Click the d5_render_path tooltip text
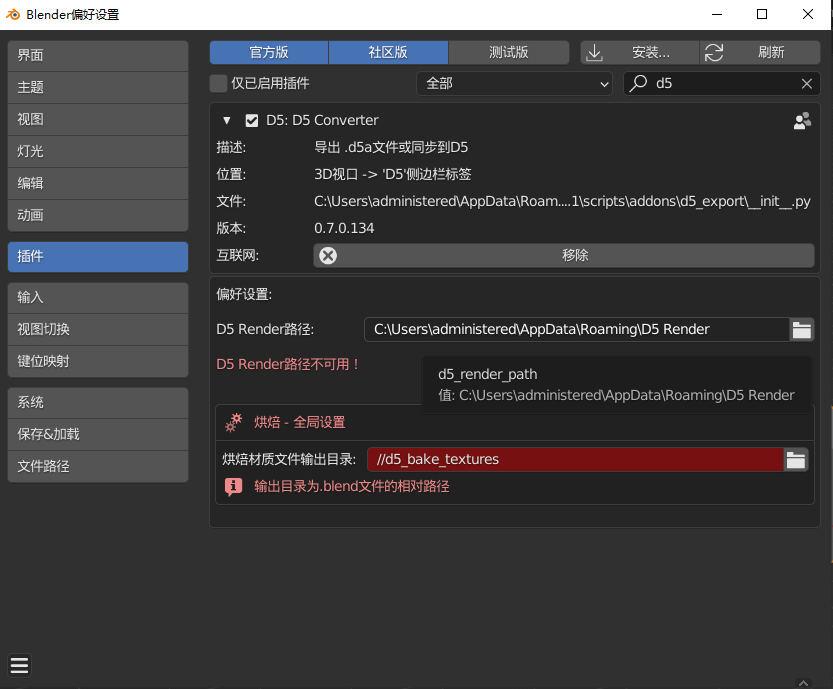Viewport: 833px width, 689px height. tap(487, 375)
